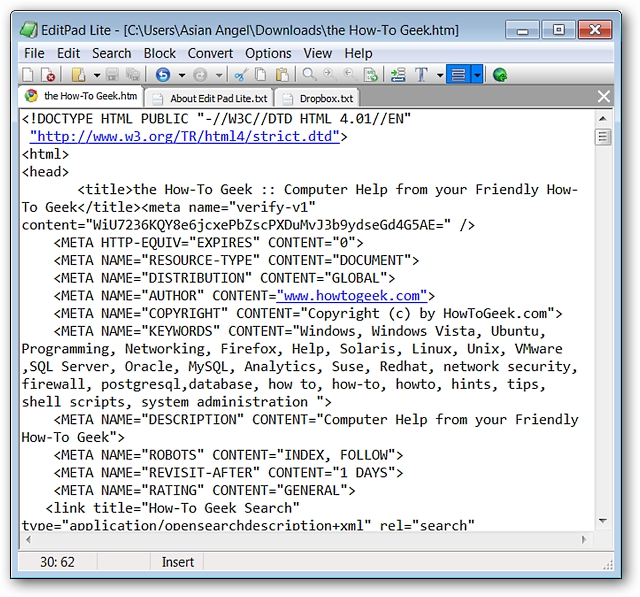
Task: Click the Go to line icon
Action: 398,75
